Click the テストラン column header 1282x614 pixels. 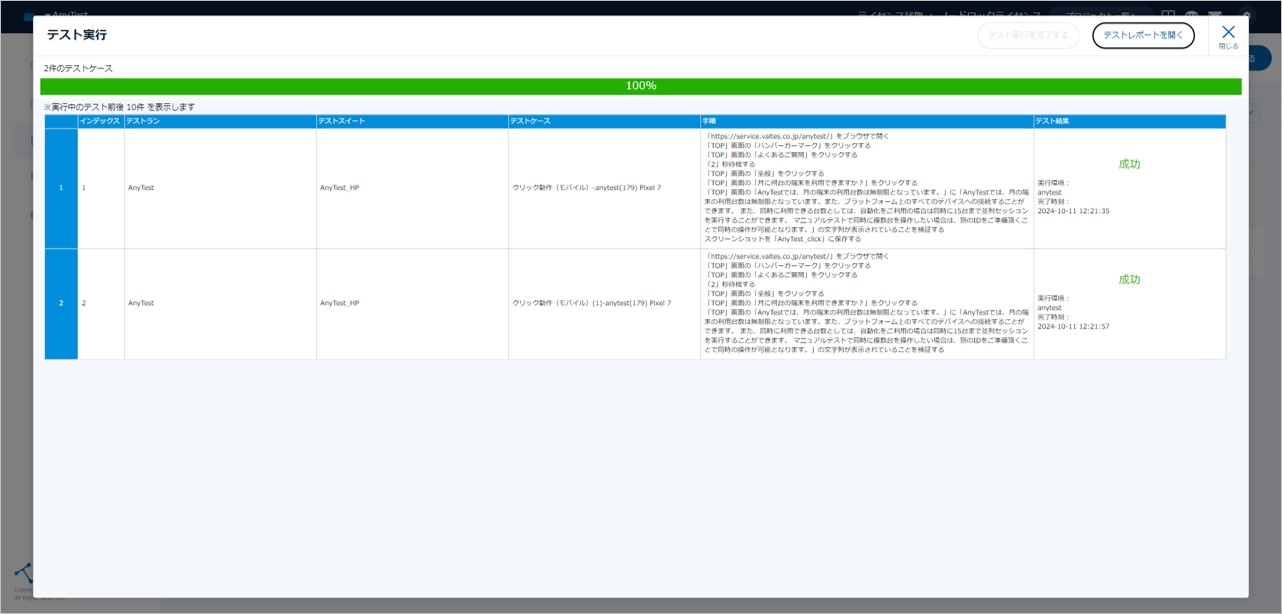(x=144, y=121)
